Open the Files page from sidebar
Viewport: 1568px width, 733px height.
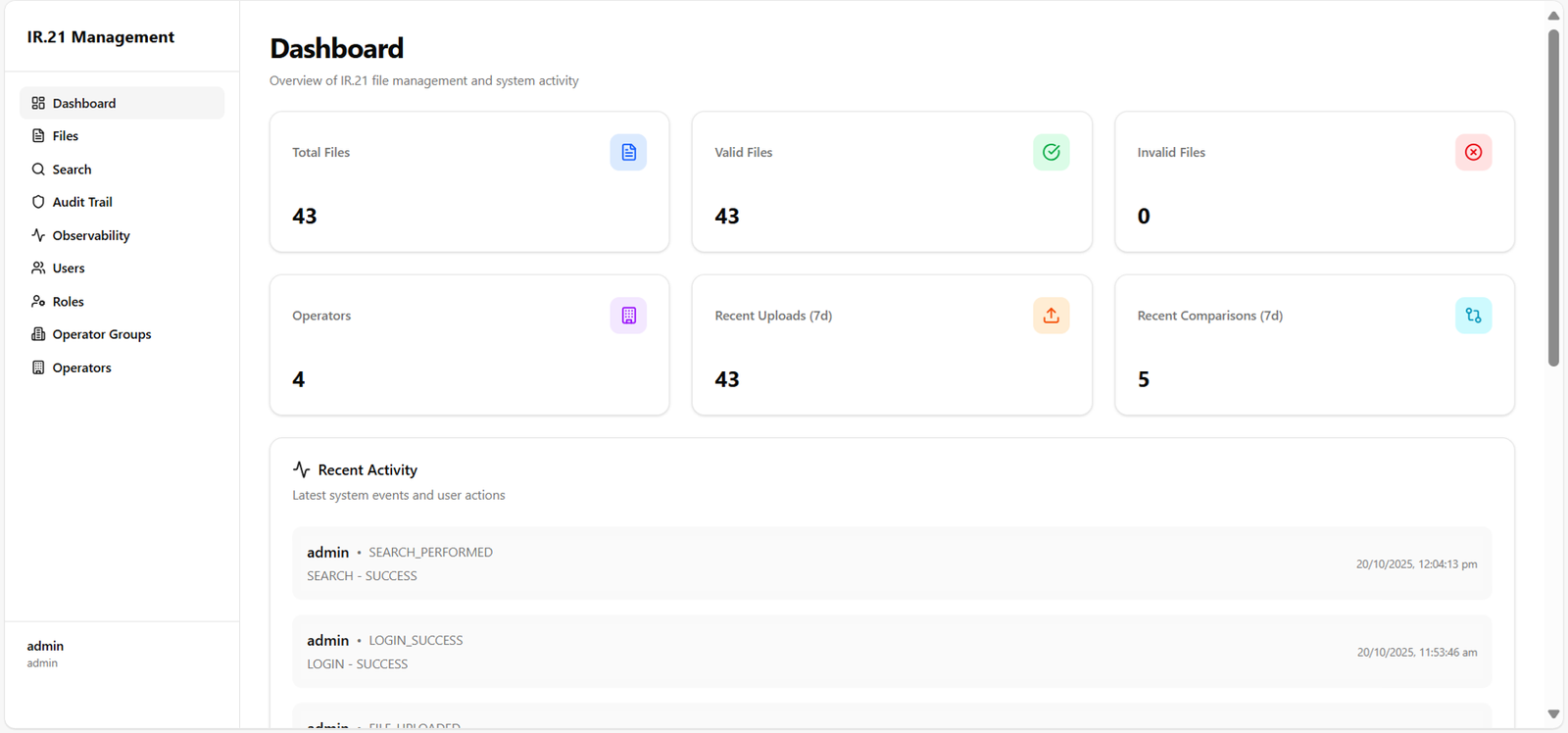(x=65, y=136)
